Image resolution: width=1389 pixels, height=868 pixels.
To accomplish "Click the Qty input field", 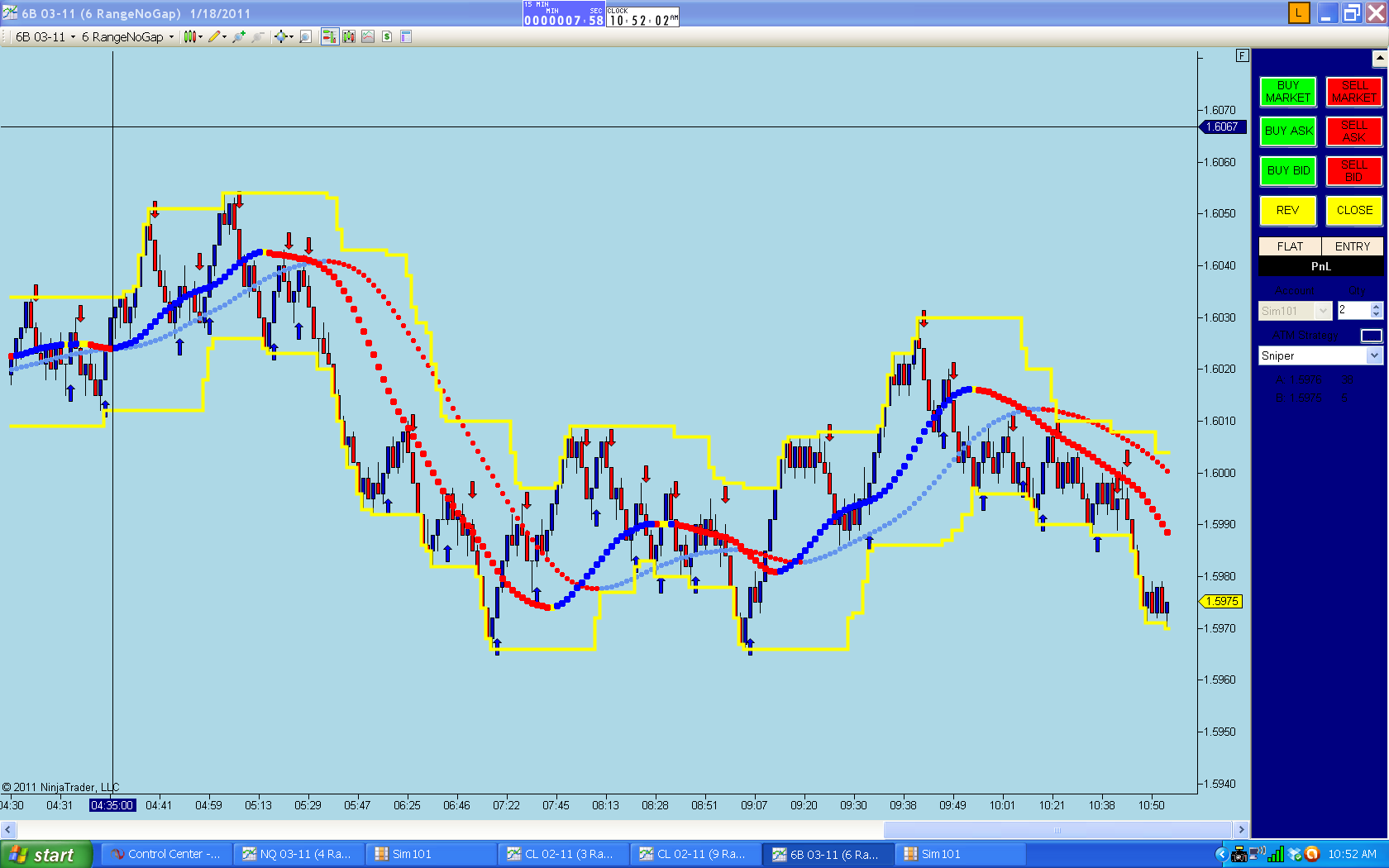I will tap(1353, 310).
